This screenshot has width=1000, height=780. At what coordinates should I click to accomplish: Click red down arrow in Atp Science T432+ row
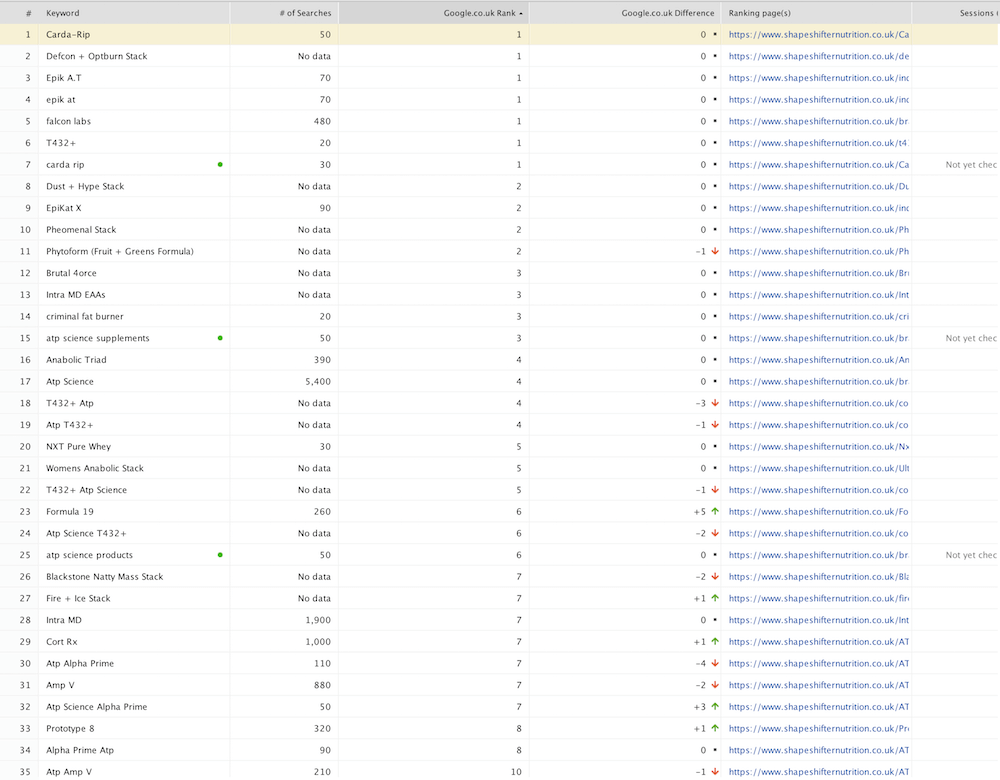click(x=715, y=533)
